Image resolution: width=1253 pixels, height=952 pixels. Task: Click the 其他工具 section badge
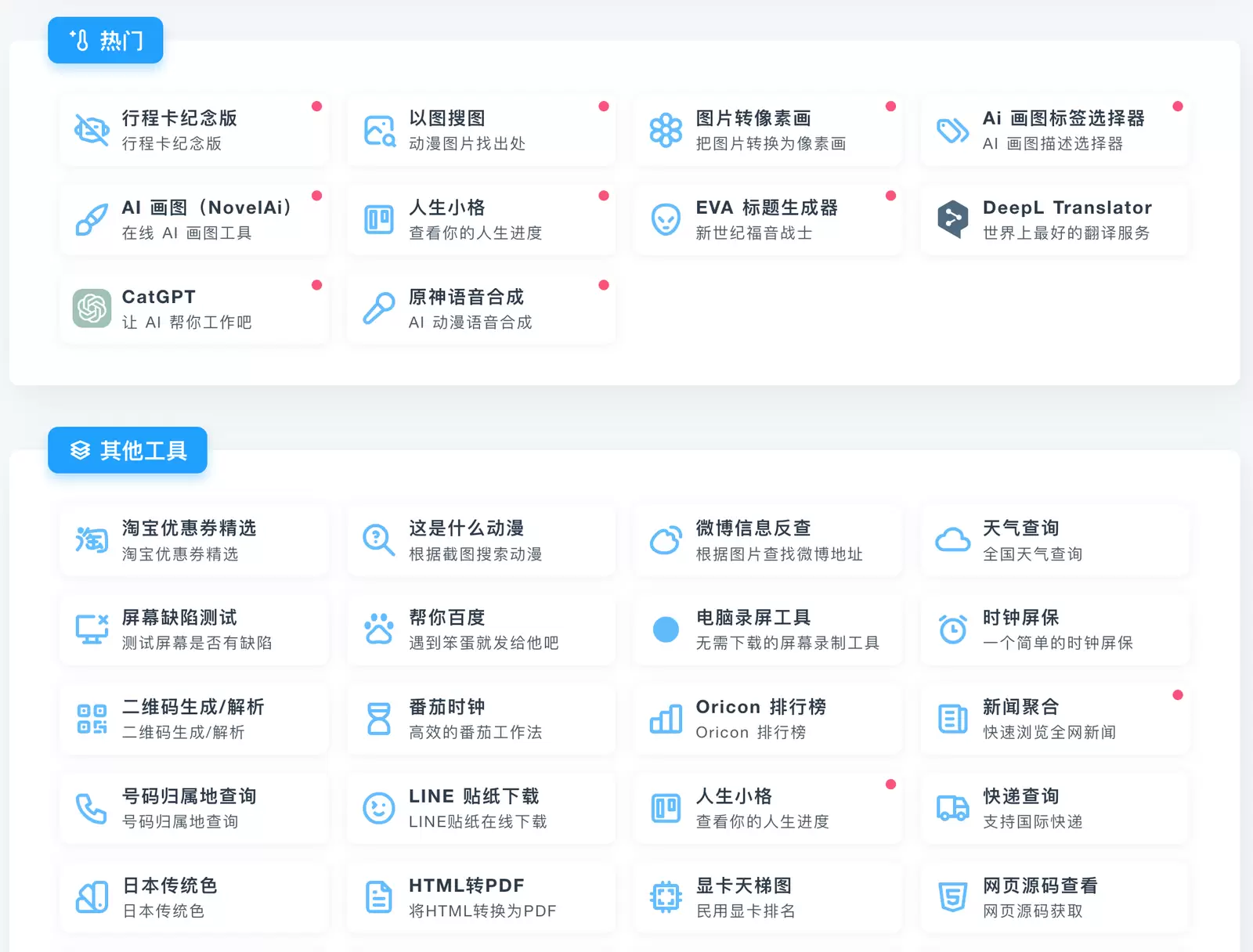point(127,450)
